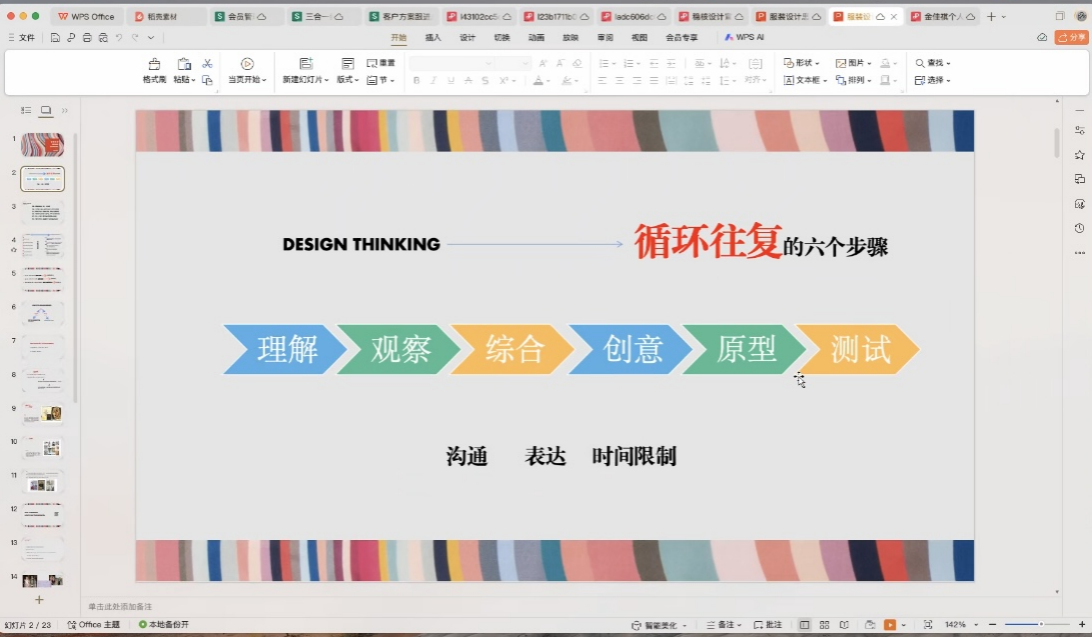Screen dimensions: 1092x637
Task: Open the 插入 ribbon tab
Action: pyautogui.click(x=433, y=37)
